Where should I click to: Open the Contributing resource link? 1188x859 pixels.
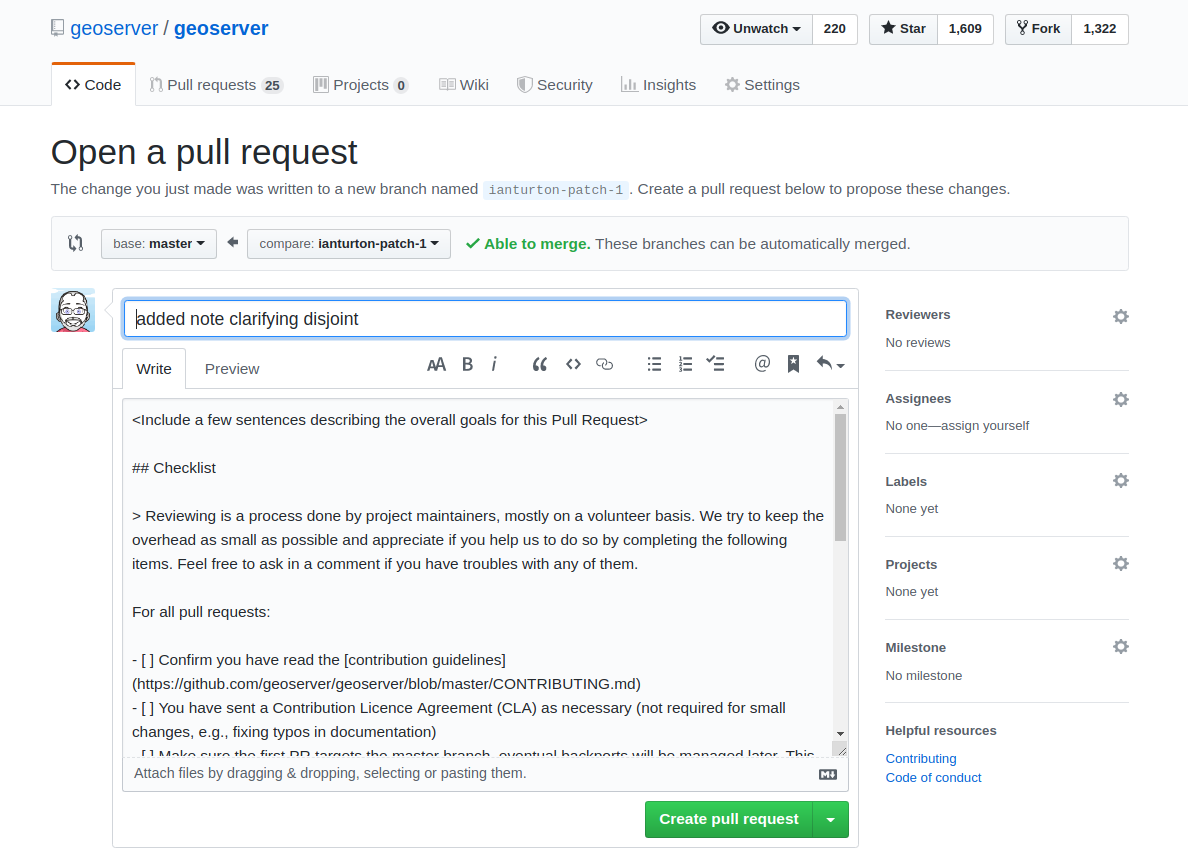921,758
